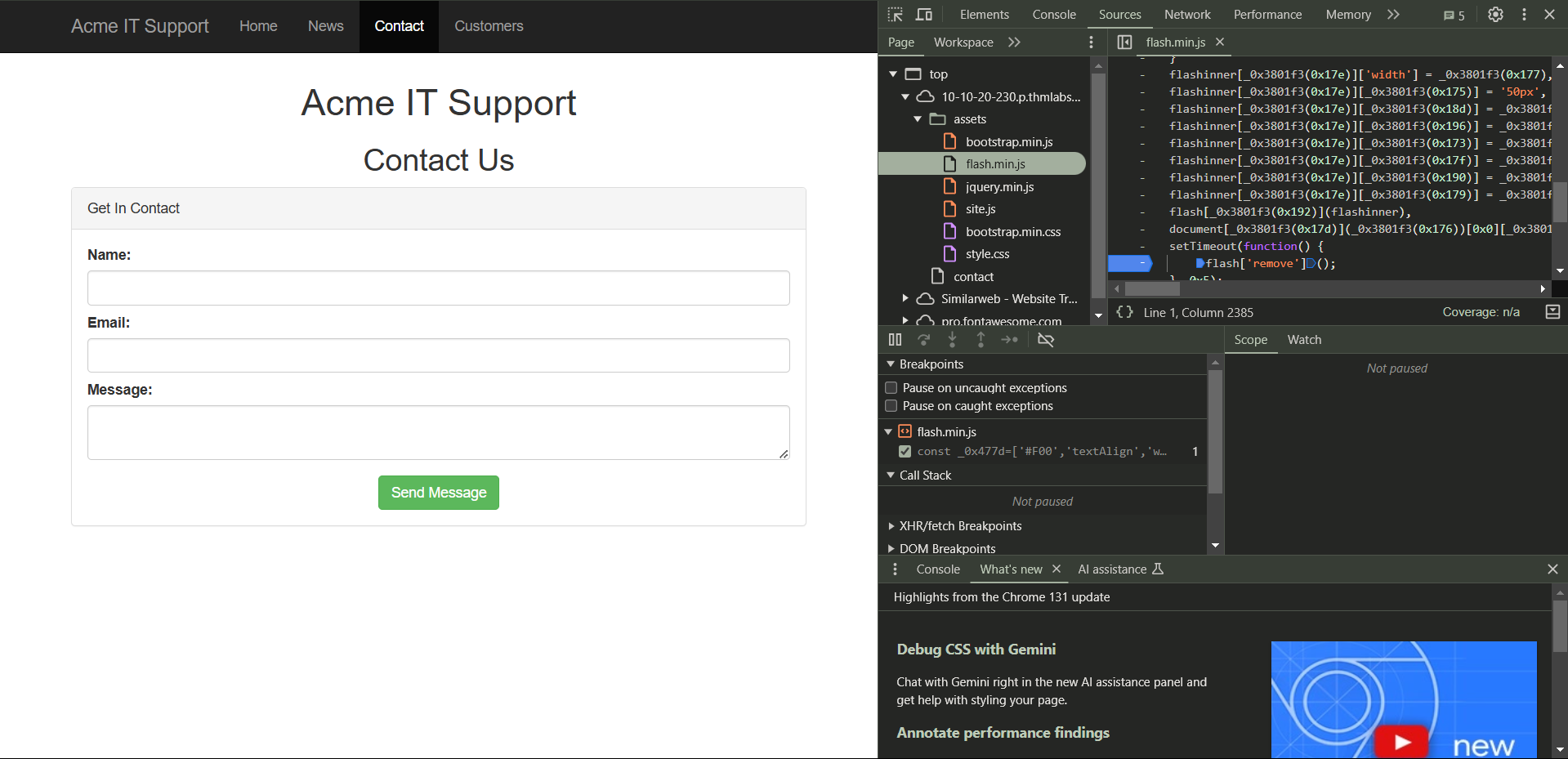Enable Pause on uncaught exceptions

pyautogui.click(x=891, y=388)
